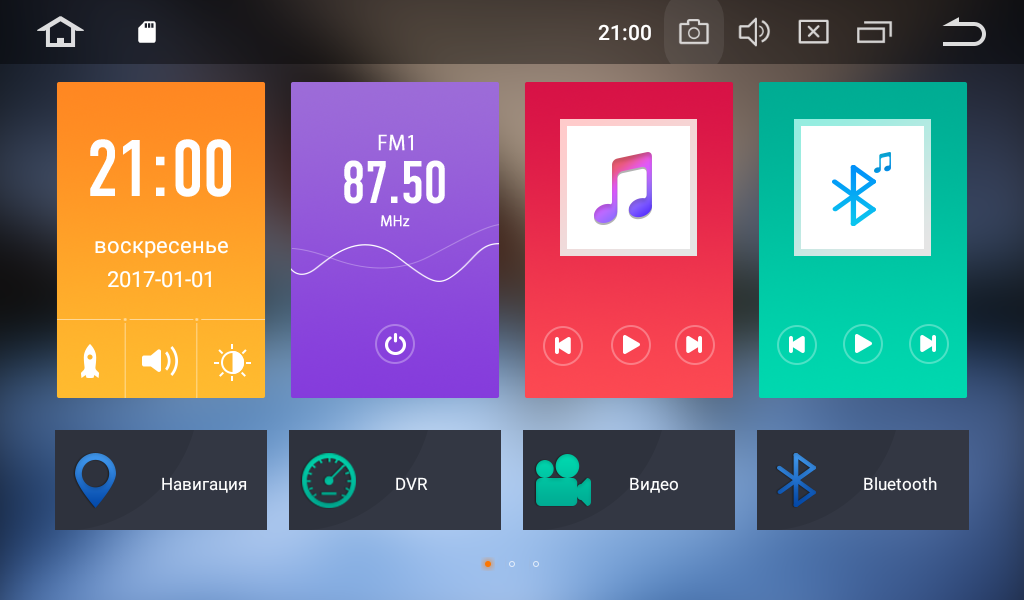Click the video camera icon
1024x600 pixels.
click(563, 481)
